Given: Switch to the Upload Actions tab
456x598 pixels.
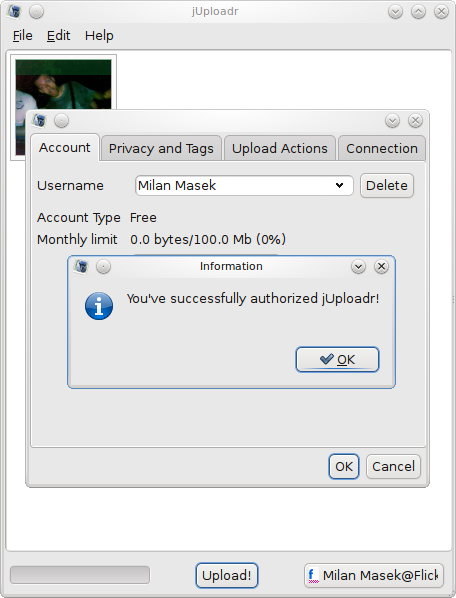Looking at the screenshot, I should (280, 148).
